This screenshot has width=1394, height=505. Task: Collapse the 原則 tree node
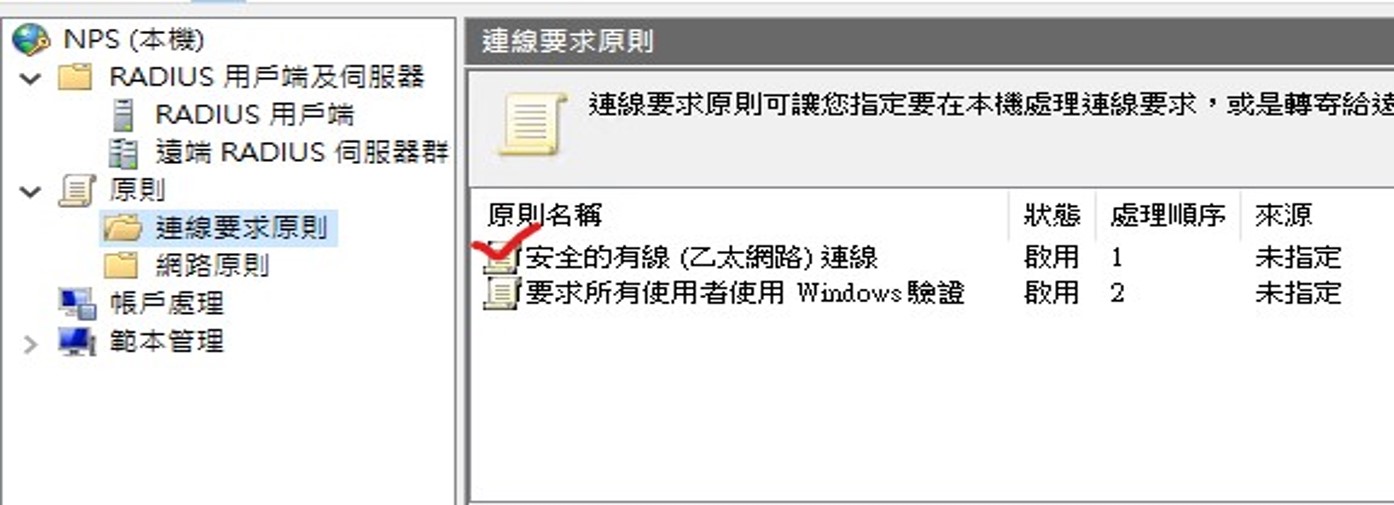point(32,191)
